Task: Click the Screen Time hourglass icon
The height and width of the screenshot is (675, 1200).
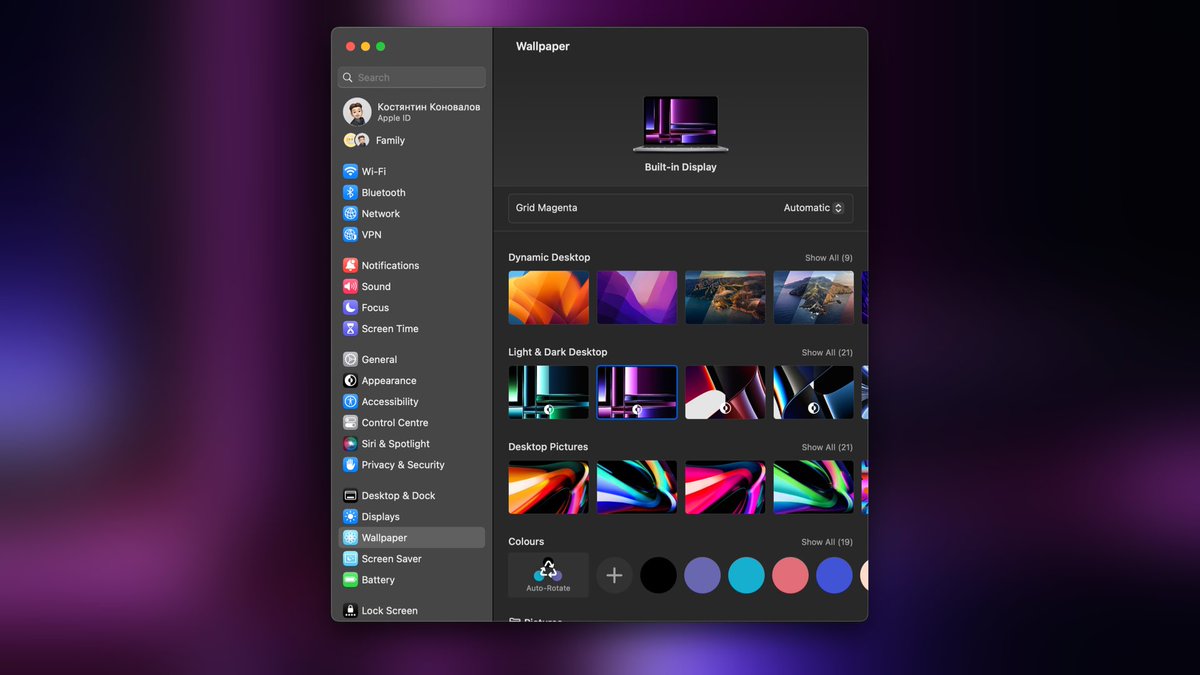Action: 352,328
